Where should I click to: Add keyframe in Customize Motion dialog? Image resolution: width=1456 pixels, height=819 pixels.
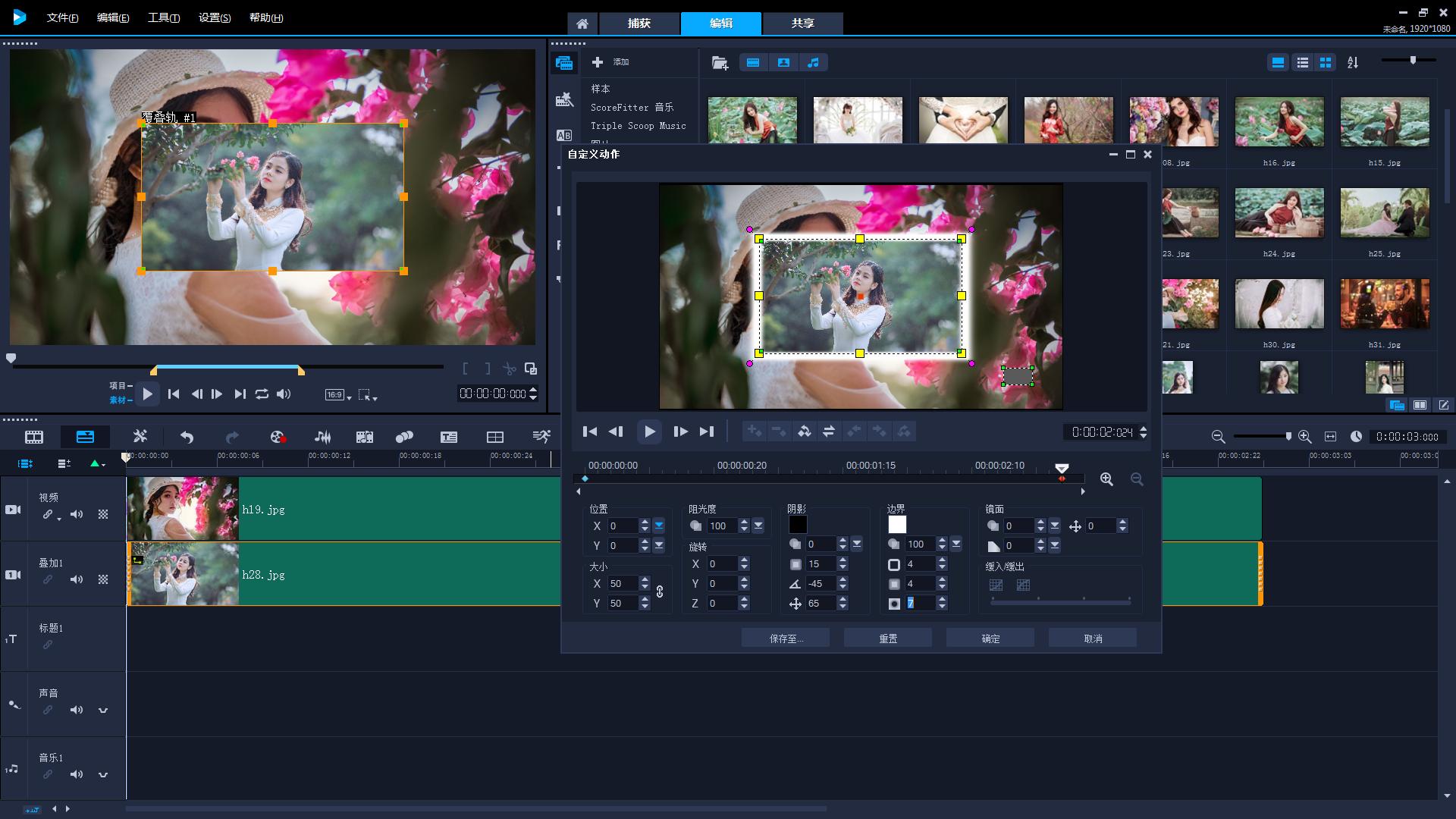coord(754,431)
